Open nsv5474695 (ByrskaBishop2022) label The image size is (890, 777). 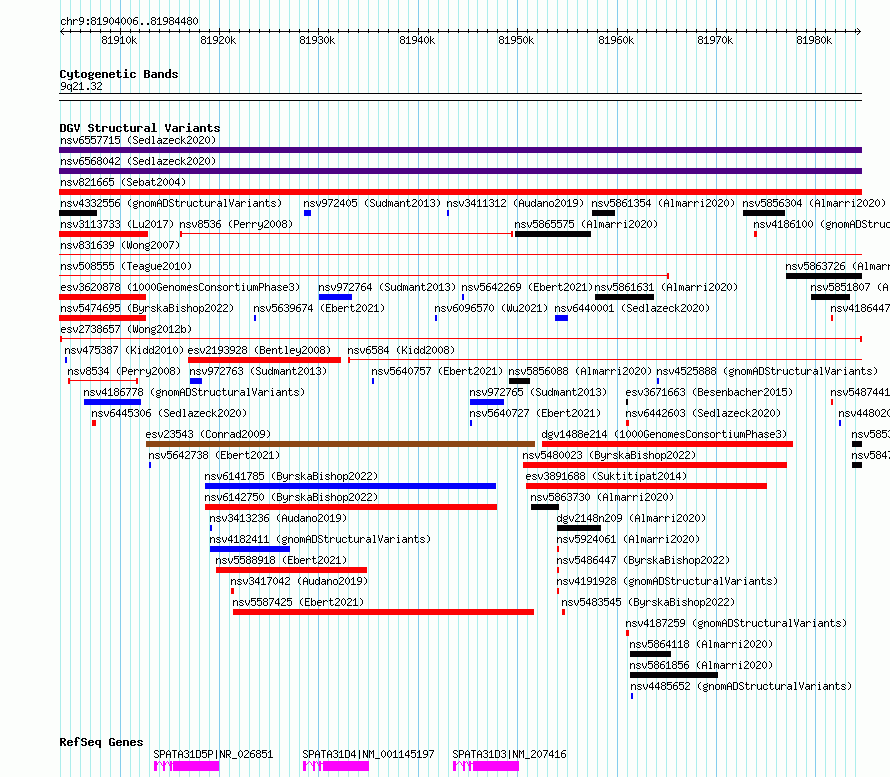(147, 308)
